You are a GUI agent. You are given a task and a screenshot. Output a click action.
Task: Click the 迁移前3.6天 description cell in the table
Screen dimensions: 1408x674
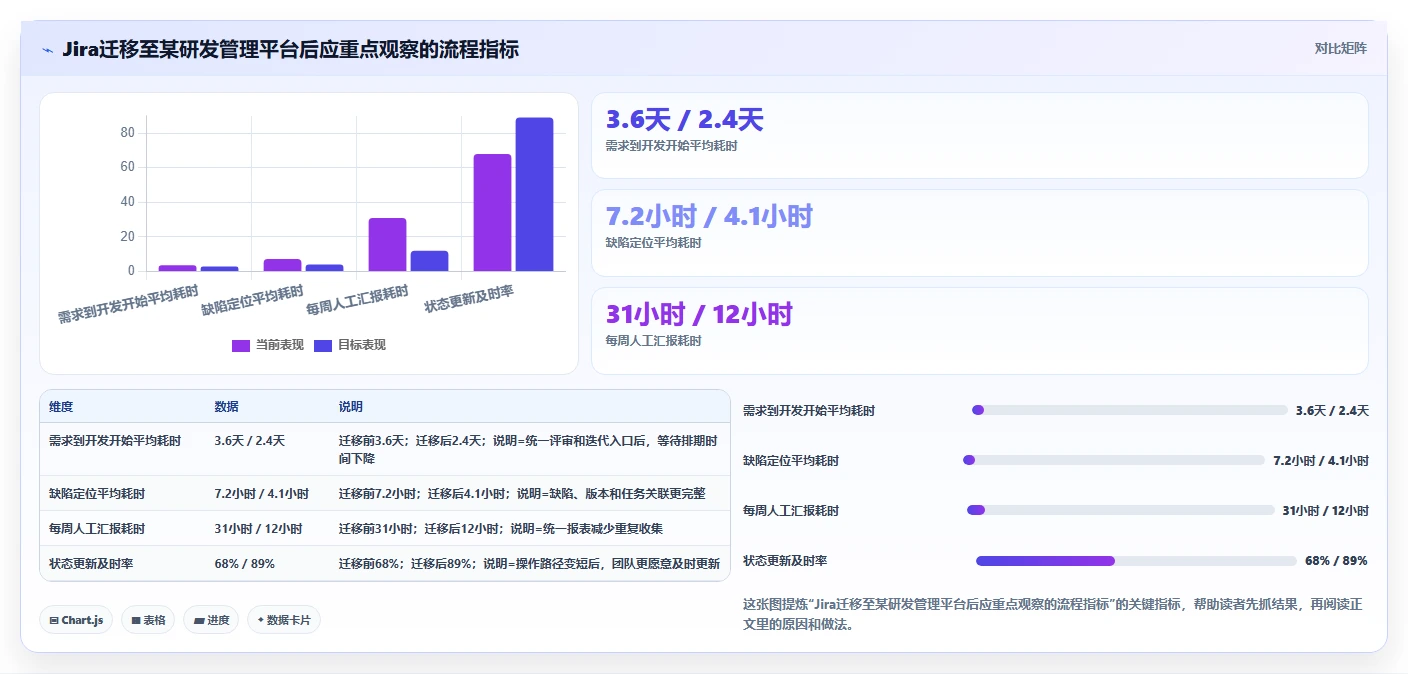coord(527,449)
